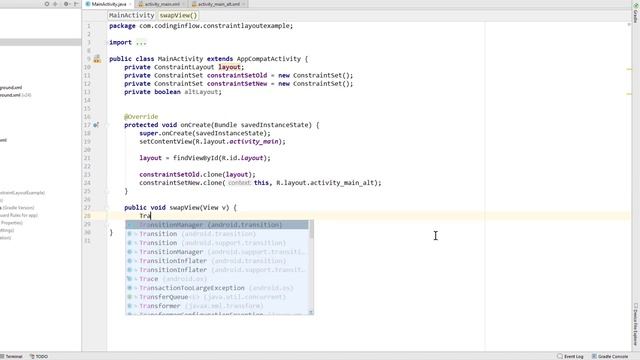Click the 'layout' field on line 10

click(229, 67)
